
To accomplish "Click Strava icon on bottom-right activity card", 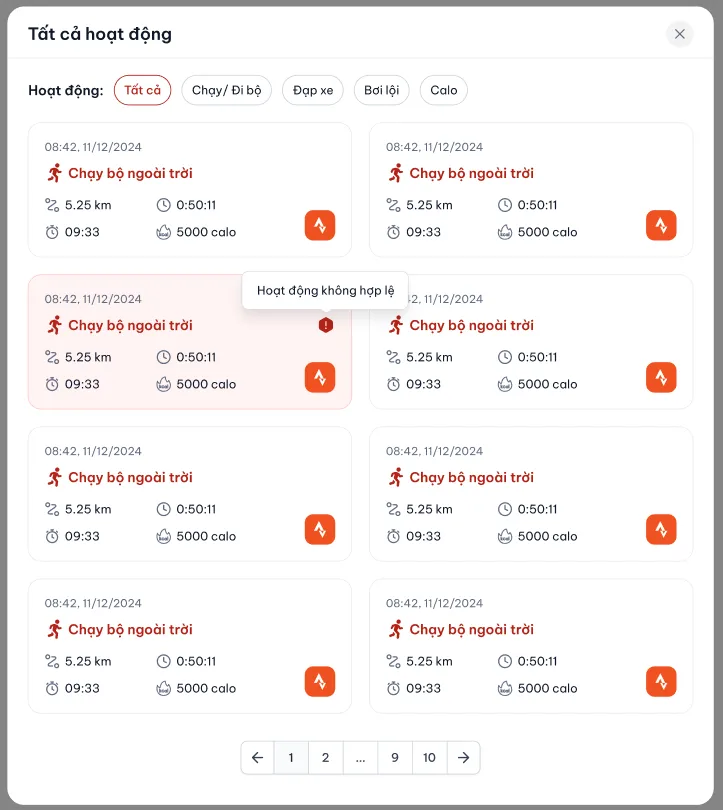I will tap(661, 682).
